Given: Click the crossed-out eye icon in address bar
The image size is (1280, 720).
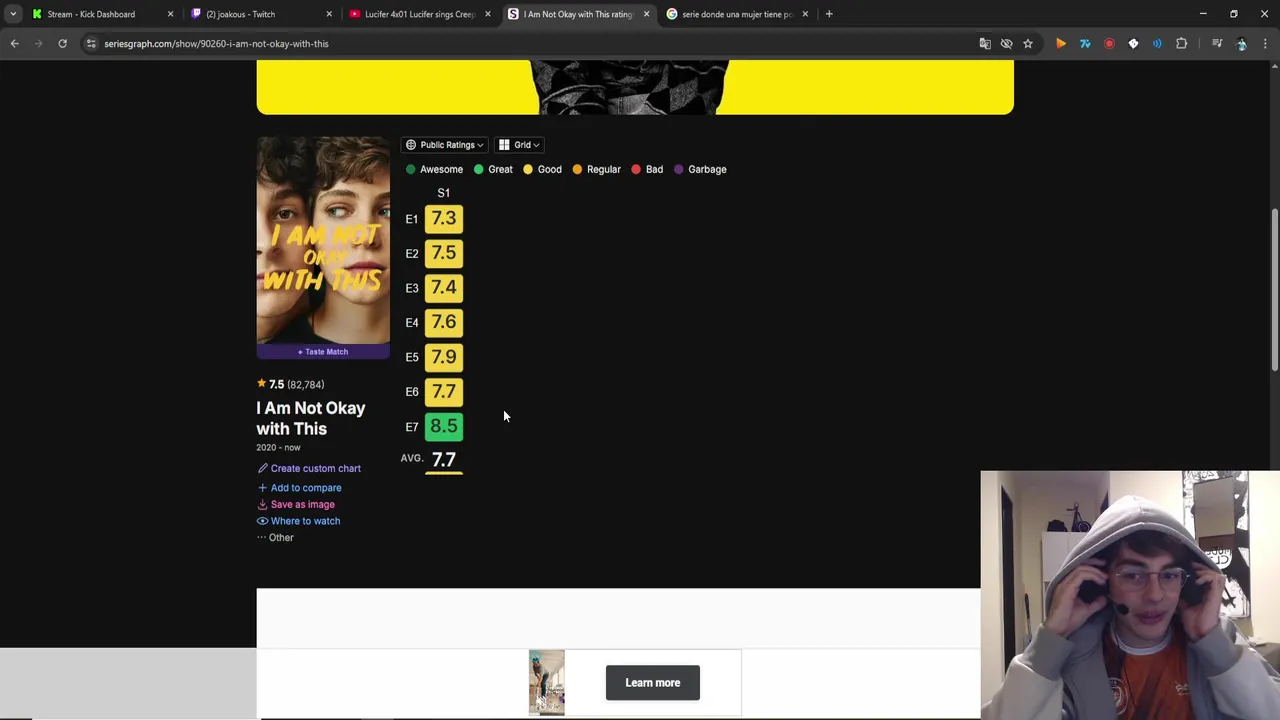Looking at the screenshot, I should click(1006, 44).
